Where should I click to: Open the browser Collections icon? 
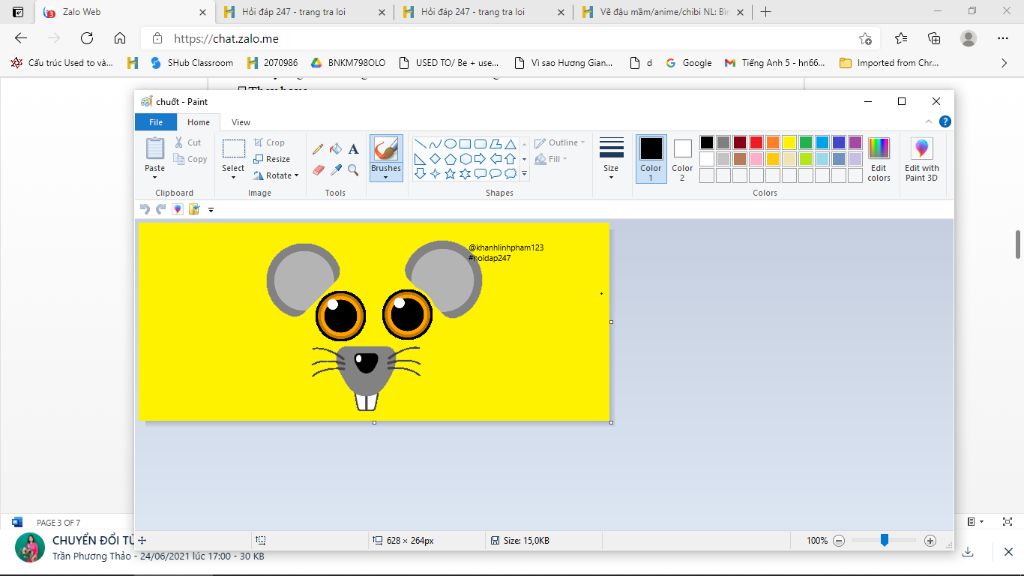pos(934,39)
